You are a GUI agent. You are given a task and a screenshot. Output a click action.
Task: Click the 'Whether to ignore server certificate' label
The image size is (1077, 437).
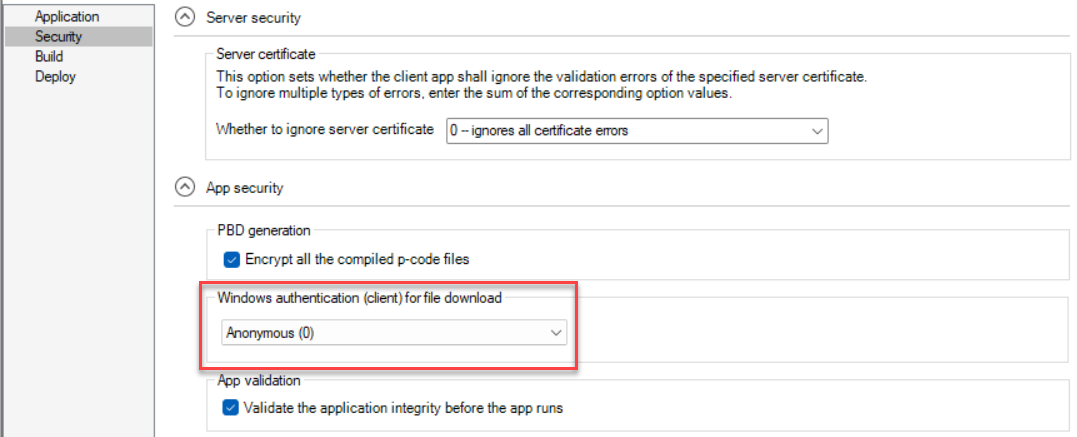click(x=325, y=130)
